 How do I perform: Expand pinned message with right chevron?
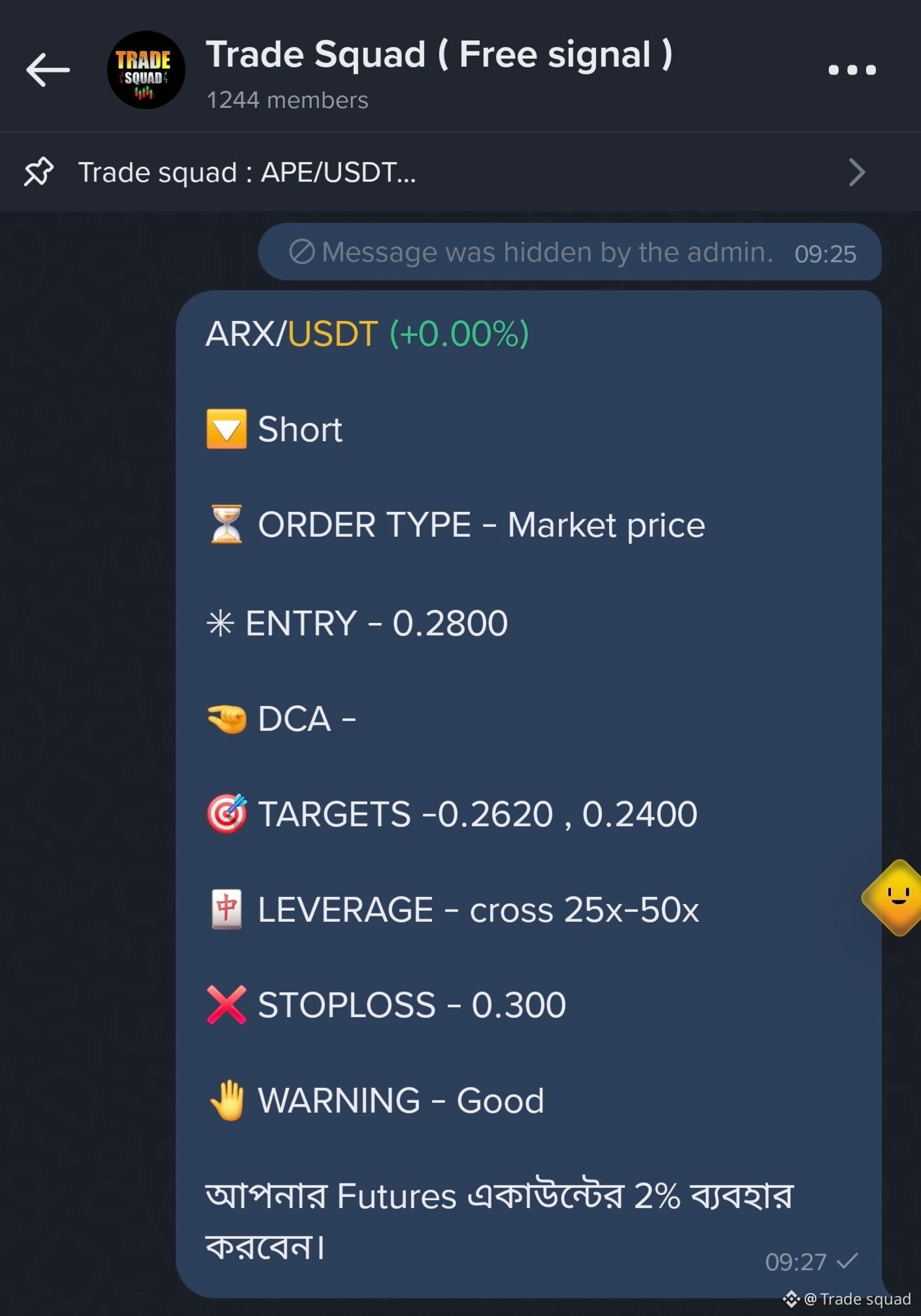pyautogui.click(x=856, y=172)
